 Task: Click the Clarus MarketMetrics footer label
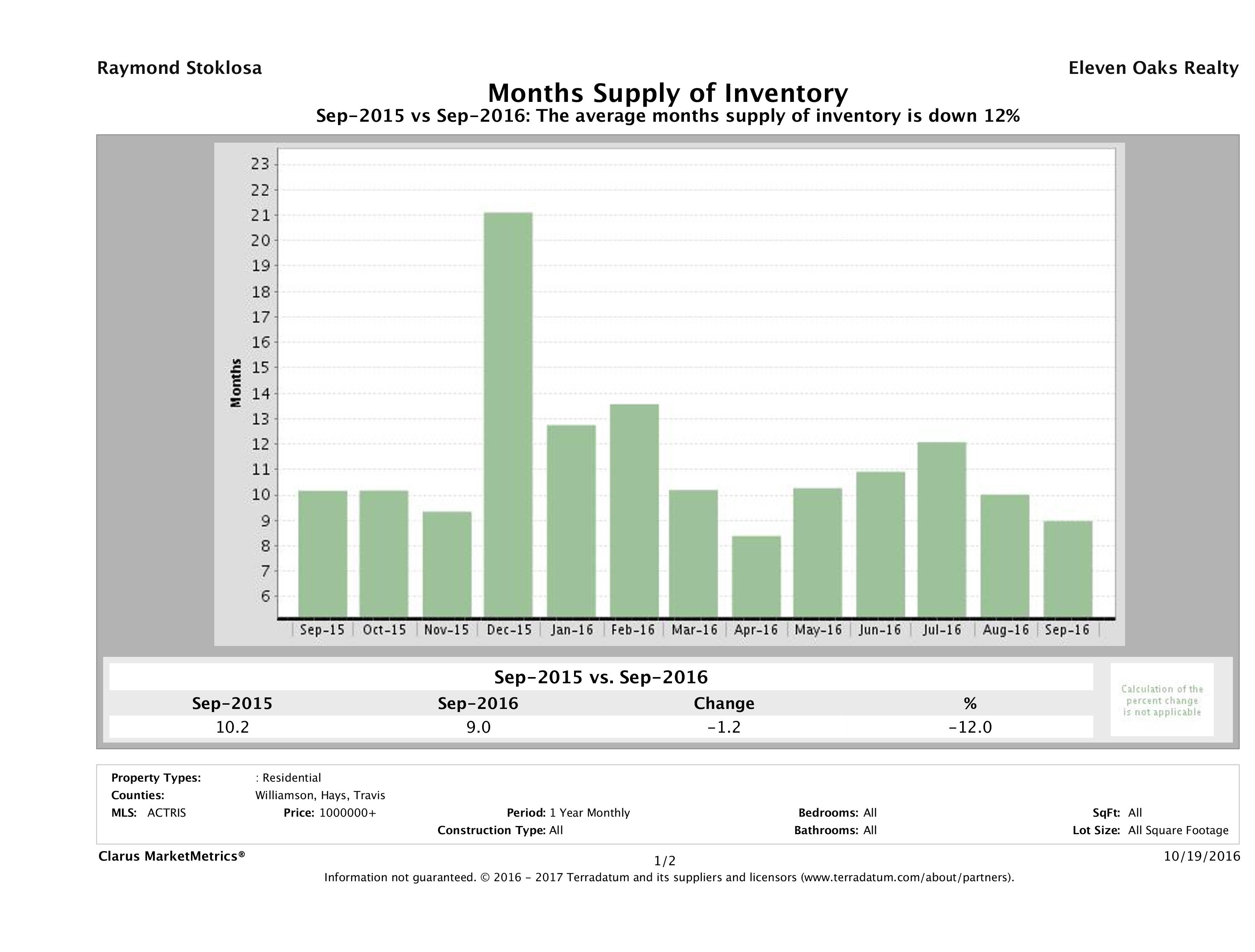click(x=172, y=856)
